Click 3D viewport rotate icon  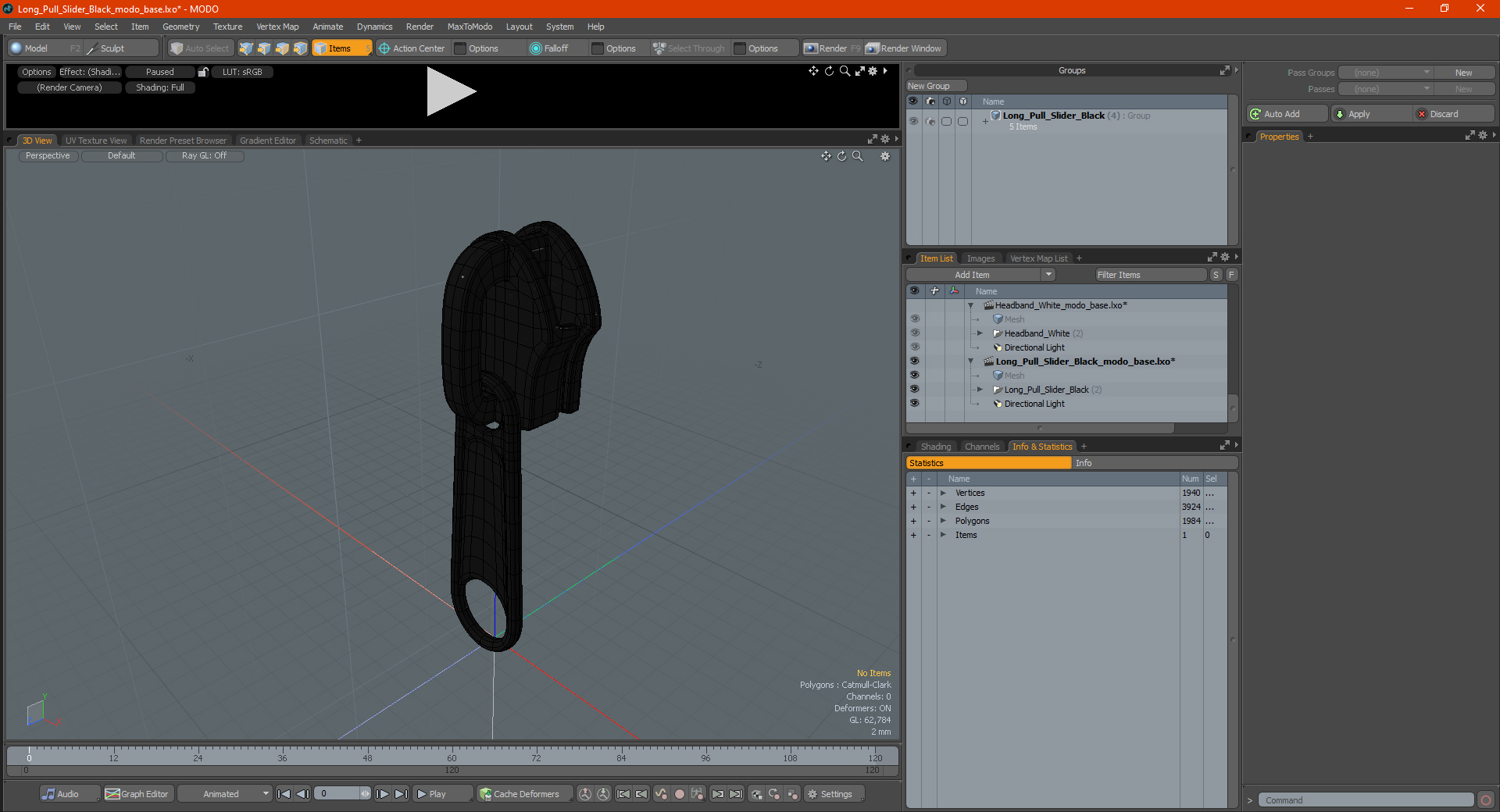click(841, 156)
